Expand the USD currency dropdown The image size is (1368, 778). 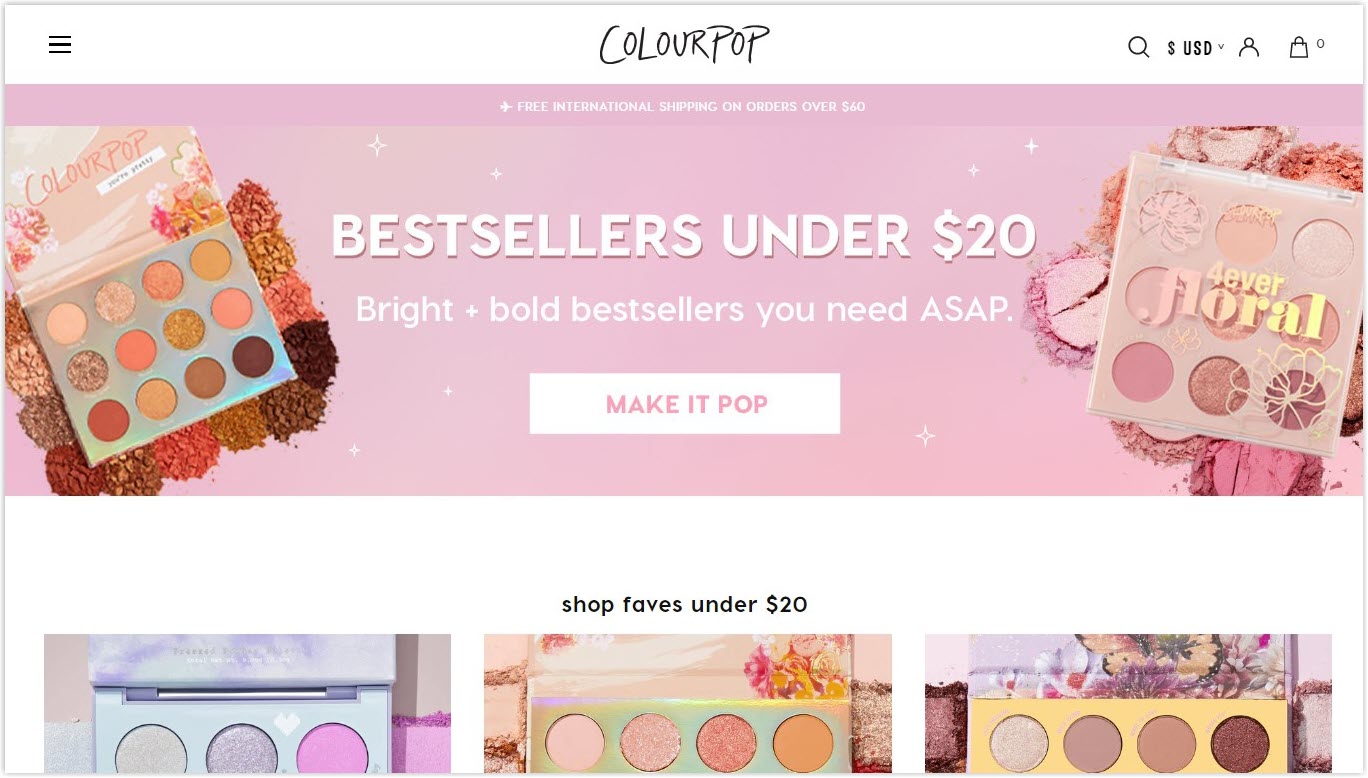click(1195, 48)
